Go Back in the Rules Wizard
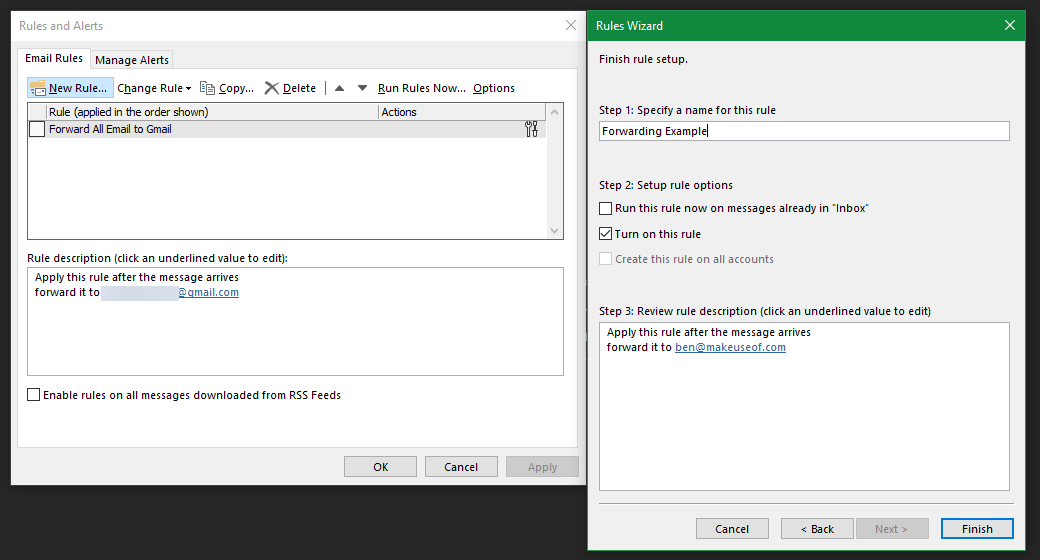This screenshot has height=560, width=1040. [x=817, y=529]
